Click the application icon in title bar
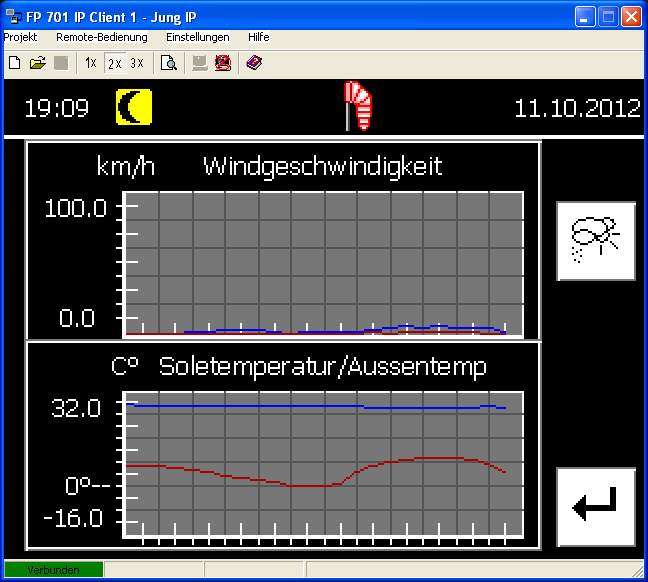The width and height of the screenshot is (648, 582). (x=13, y=17)
